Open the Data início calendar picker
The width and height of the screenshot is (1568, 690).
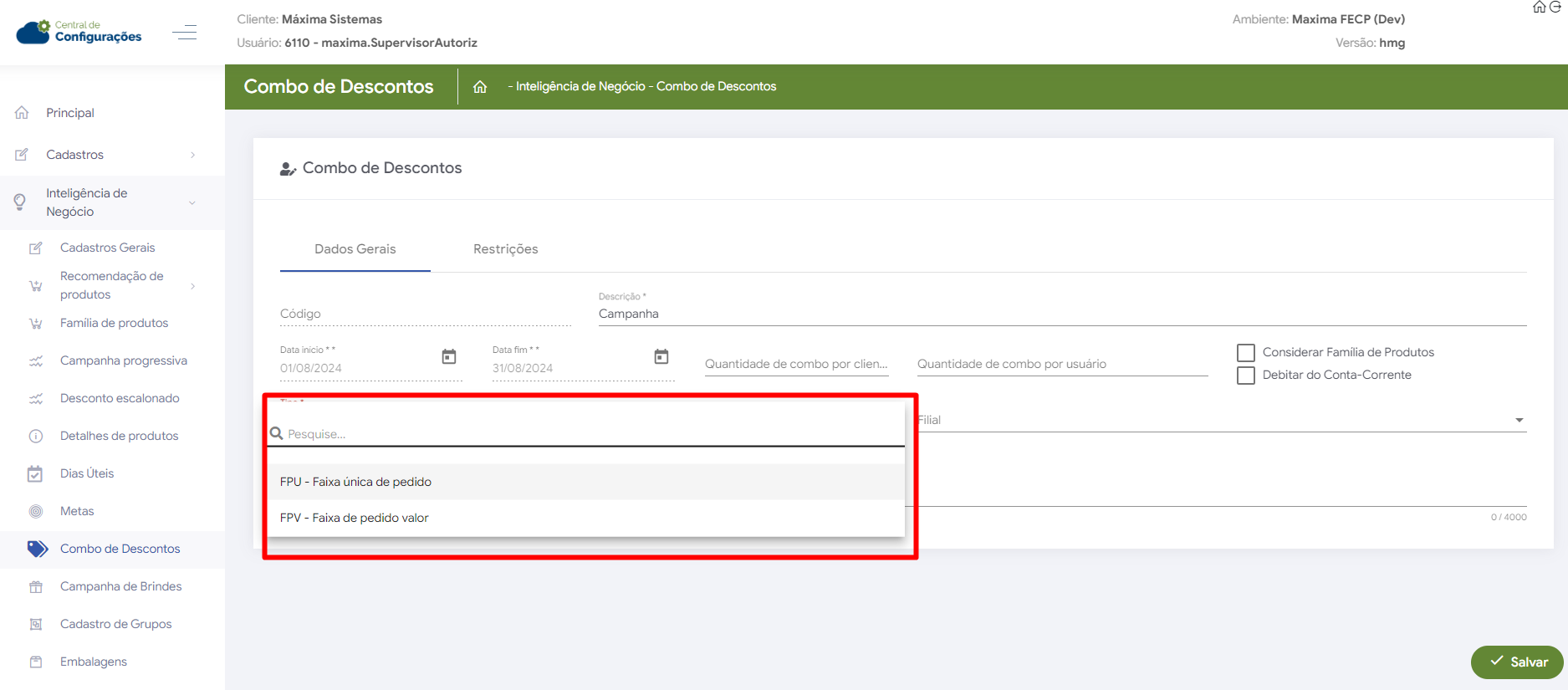[449, 357]
